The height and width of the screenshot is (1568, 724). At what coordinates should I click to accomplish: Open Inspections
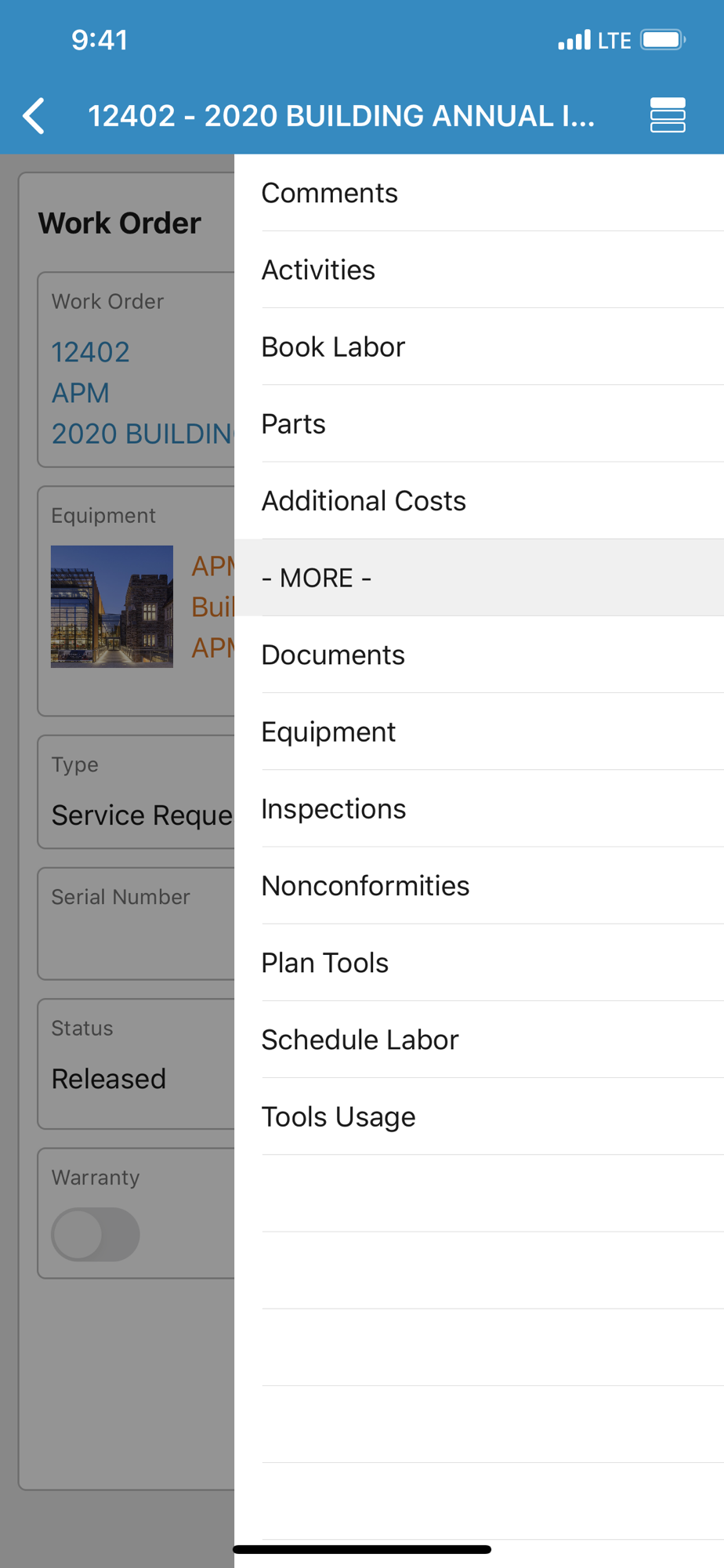click(x=479, y=808)
